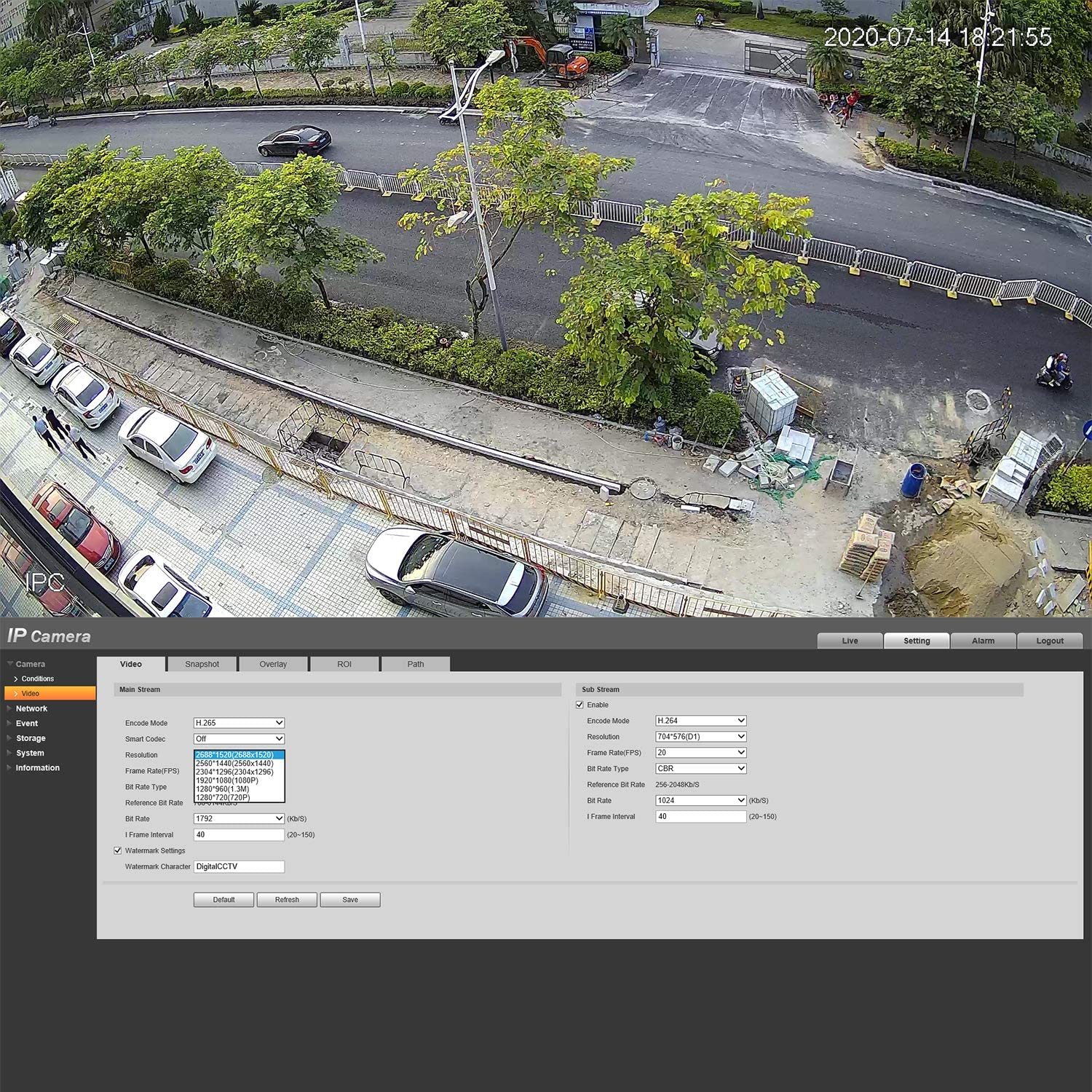The image size is (1092, 1092).
Task: Open the Overlay tab
Action: 273,664
